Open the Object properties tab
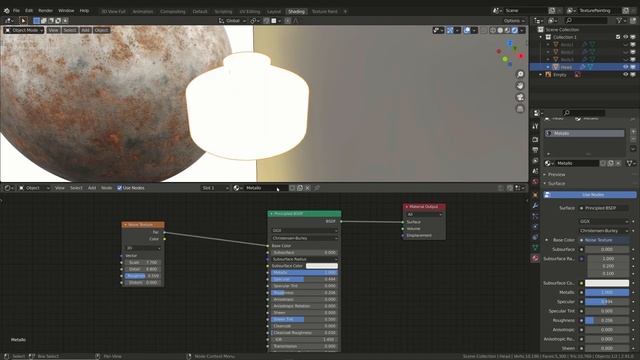 (x=535, y=195)
